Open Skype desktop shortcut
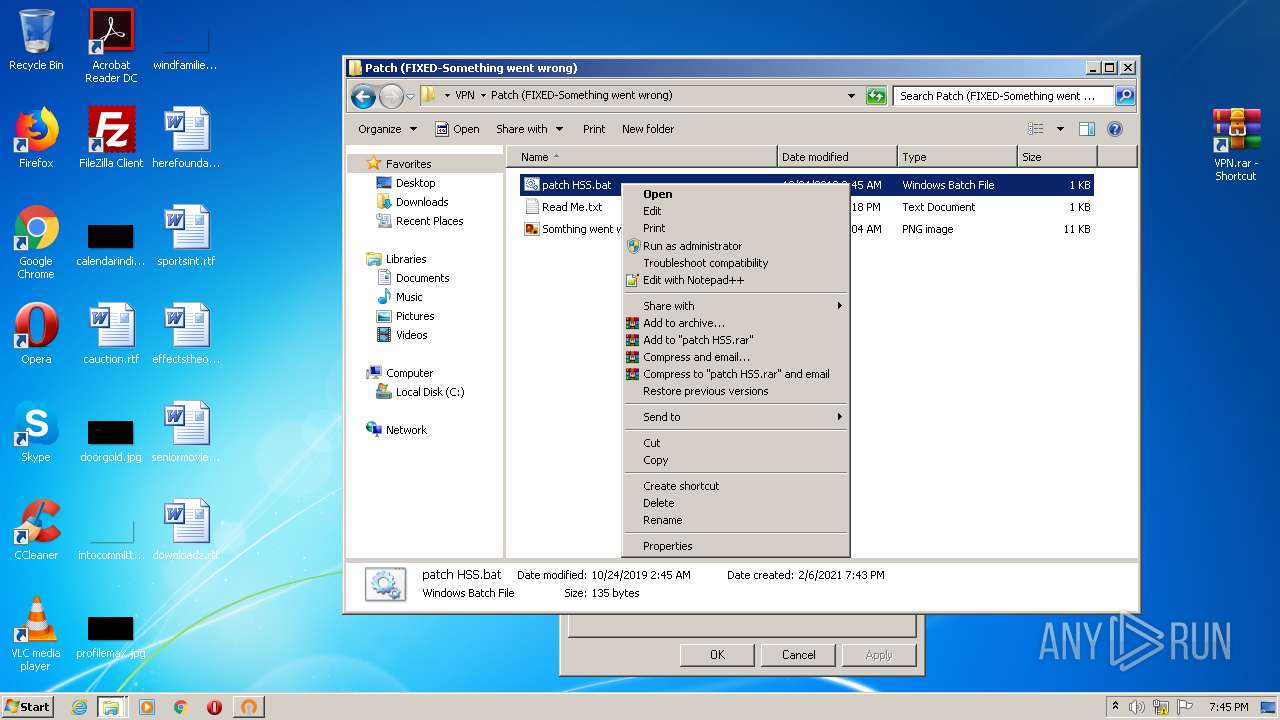 (x=36, y=432)
